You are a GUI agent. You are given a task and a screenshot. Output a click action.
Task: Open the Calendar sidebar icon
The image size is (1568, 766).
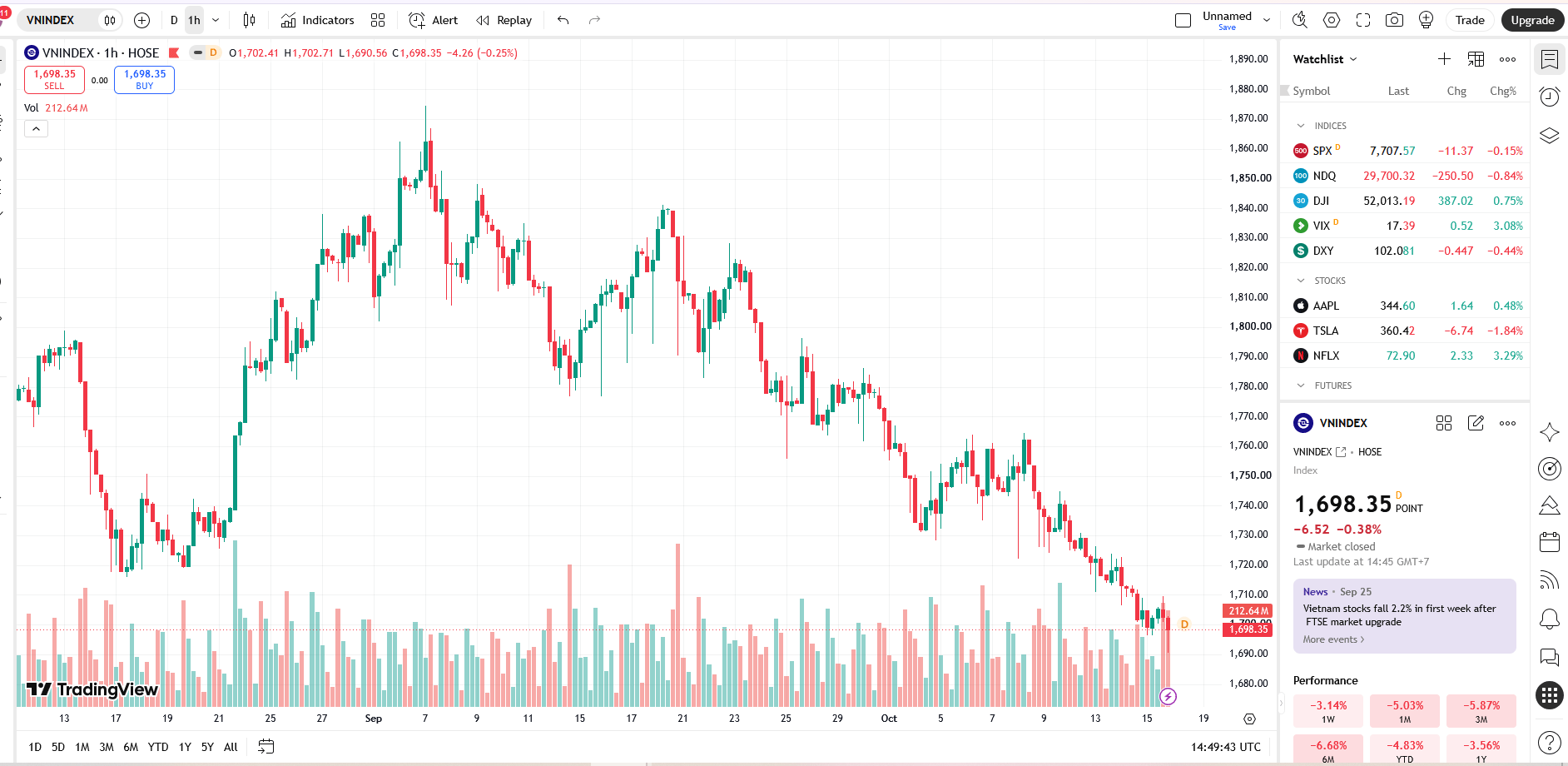pos(1549,542)
